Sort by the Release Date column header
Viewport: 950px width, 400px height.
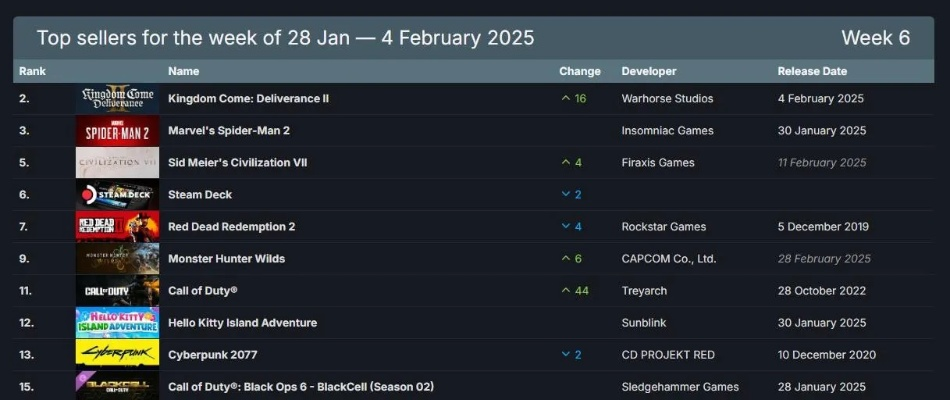click(x=812, y=71)
